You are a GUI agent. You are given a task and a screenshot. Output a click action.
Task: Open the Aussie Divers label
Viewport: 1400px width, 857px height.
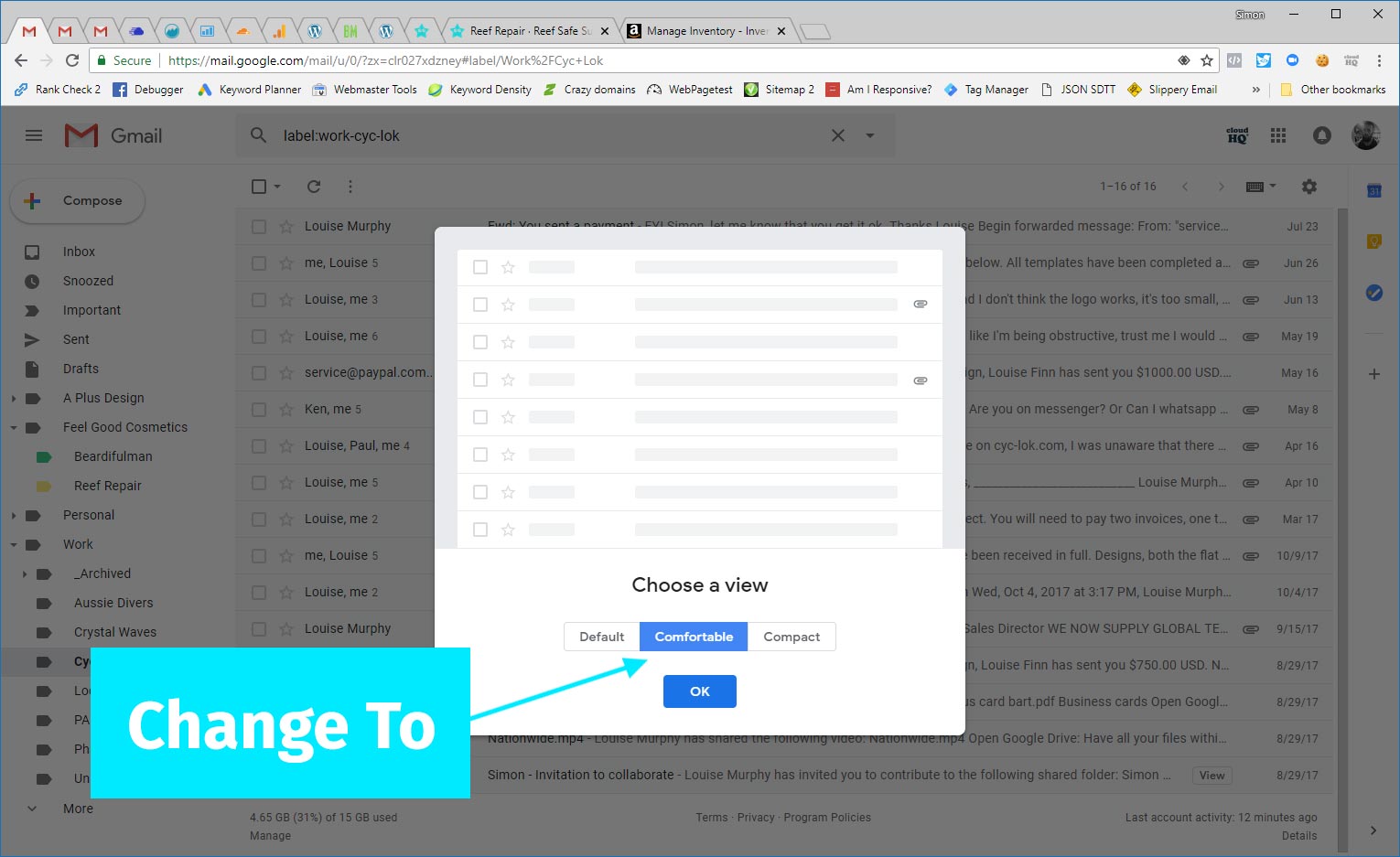(113, 603)
